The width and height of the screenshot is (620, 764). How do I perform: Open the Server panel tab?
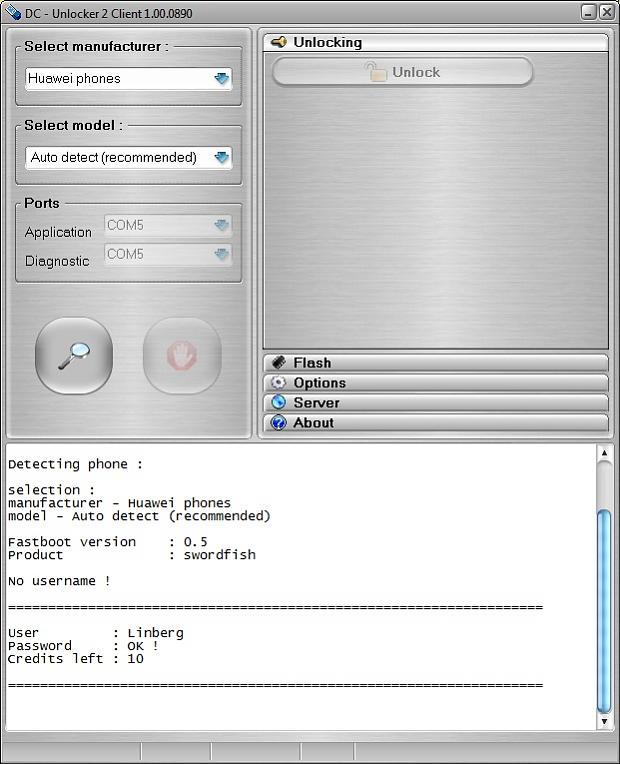436,403
